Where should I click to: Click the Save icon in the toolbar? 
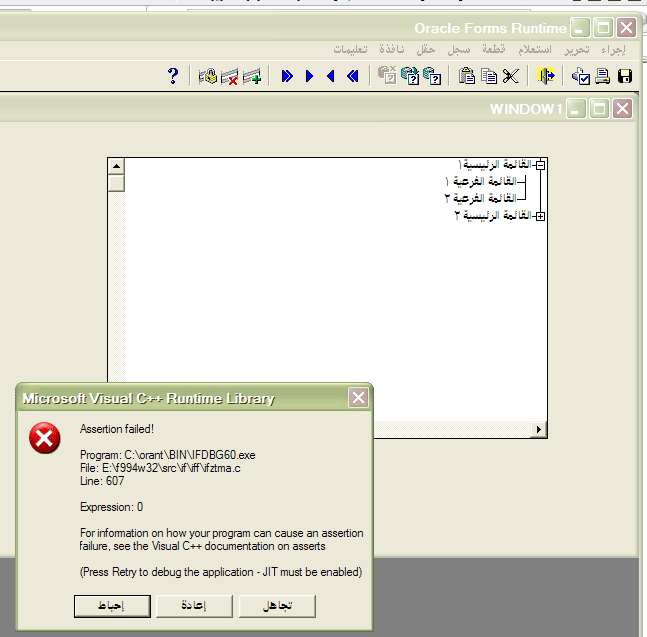tap(624, 76)
